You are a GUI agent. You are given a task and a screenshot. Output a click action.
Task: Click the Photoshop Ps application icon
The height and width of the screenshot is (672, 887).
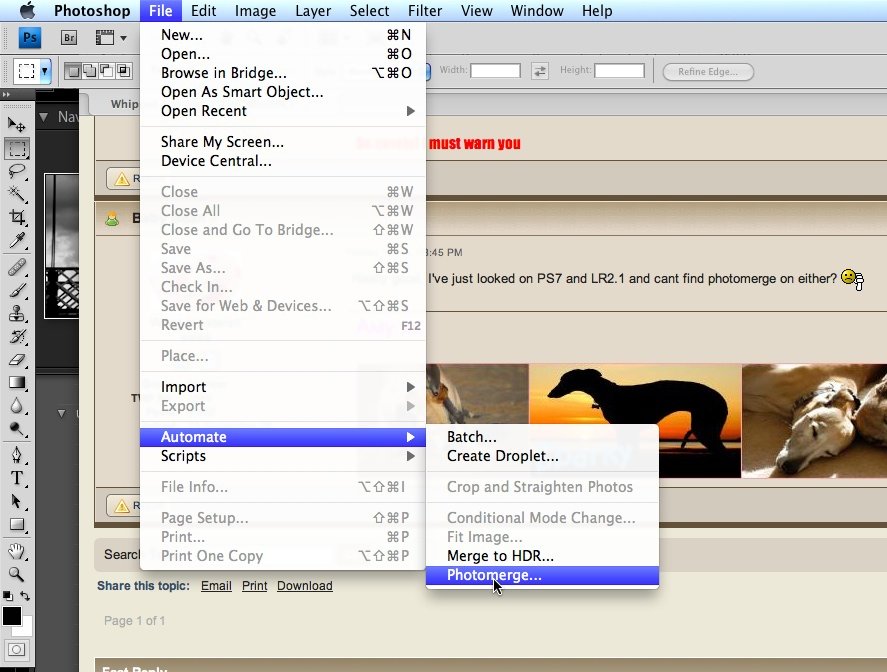click(29, 38)
